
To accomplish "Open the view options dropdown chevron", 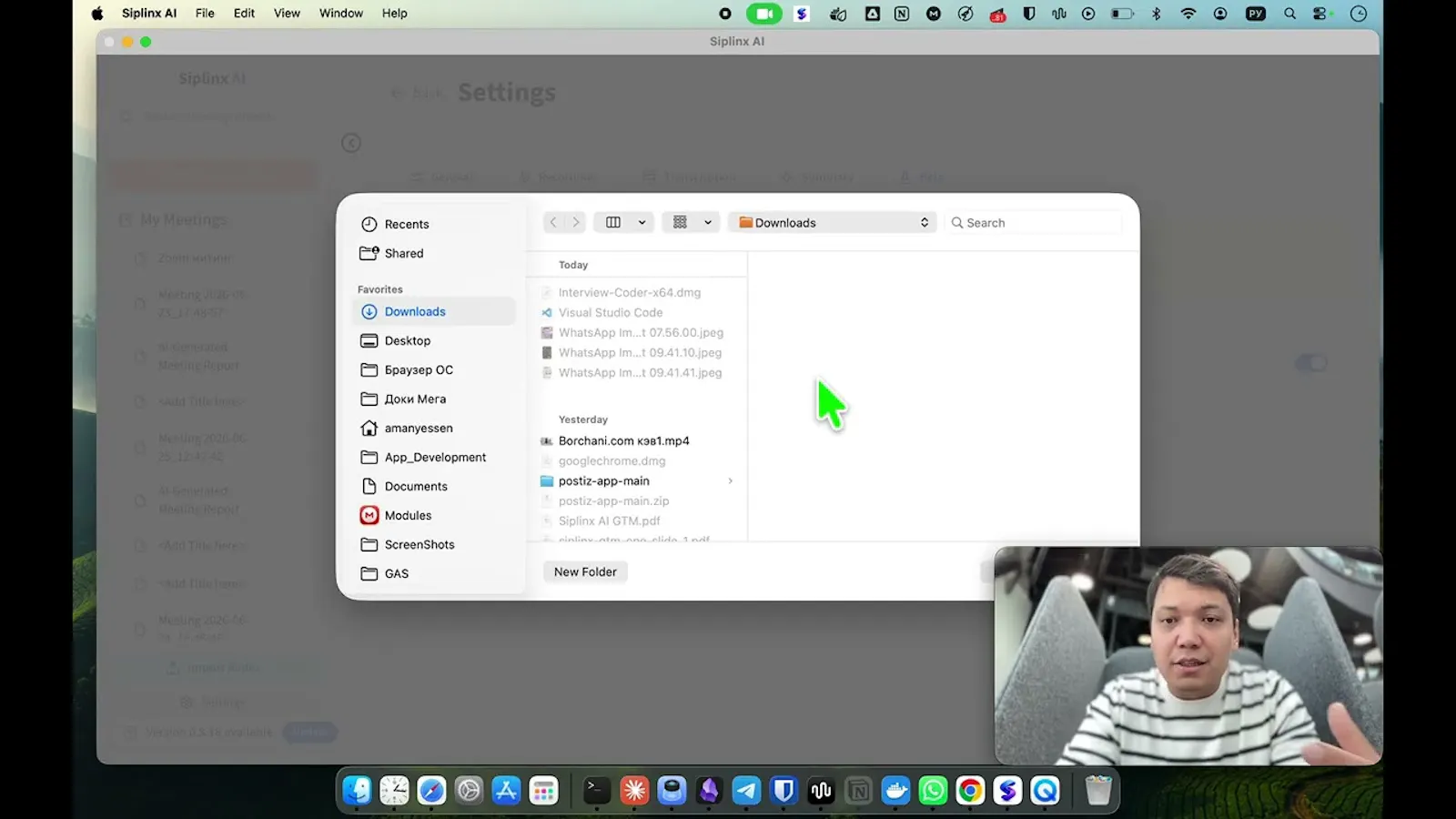I will (642, 222).
